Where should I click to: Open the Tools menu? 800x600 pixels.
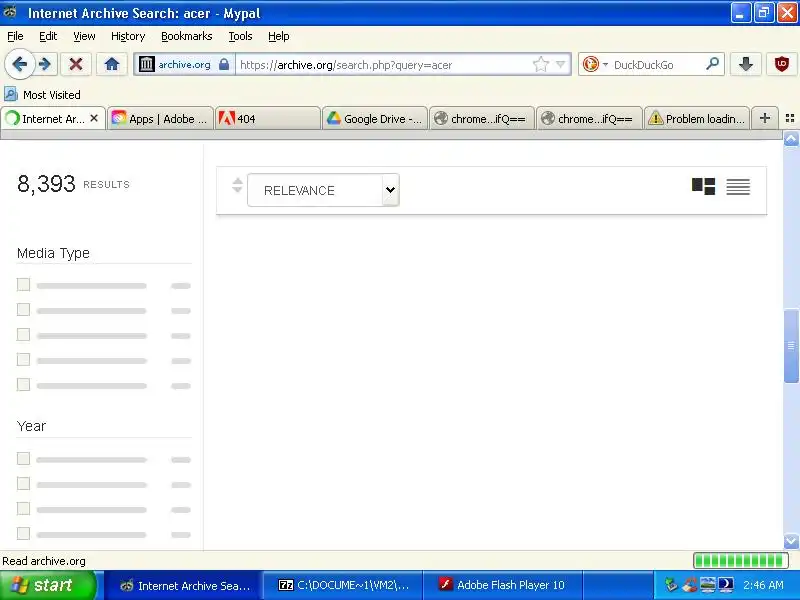pyautogui.click(x=240, y=36)
